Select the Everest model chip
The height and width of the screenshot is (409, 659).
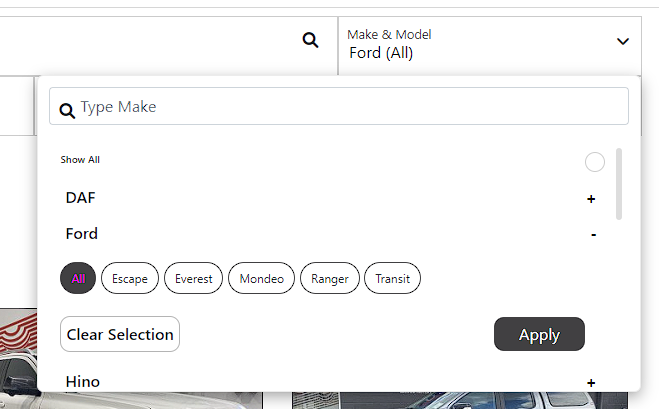tap(193, 278)
